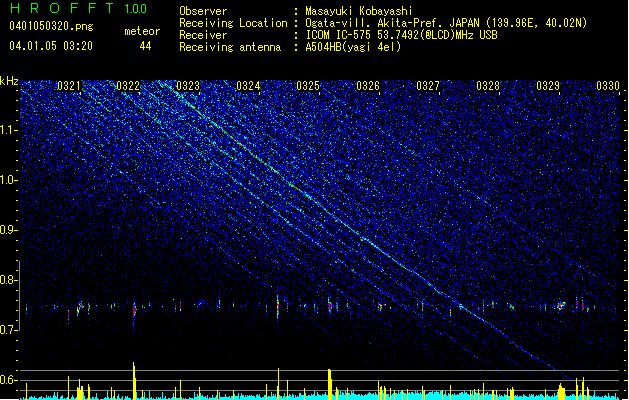Screen dimensions: 629x400
Task: Click the meteor count value 44
Action: (145, 46)
